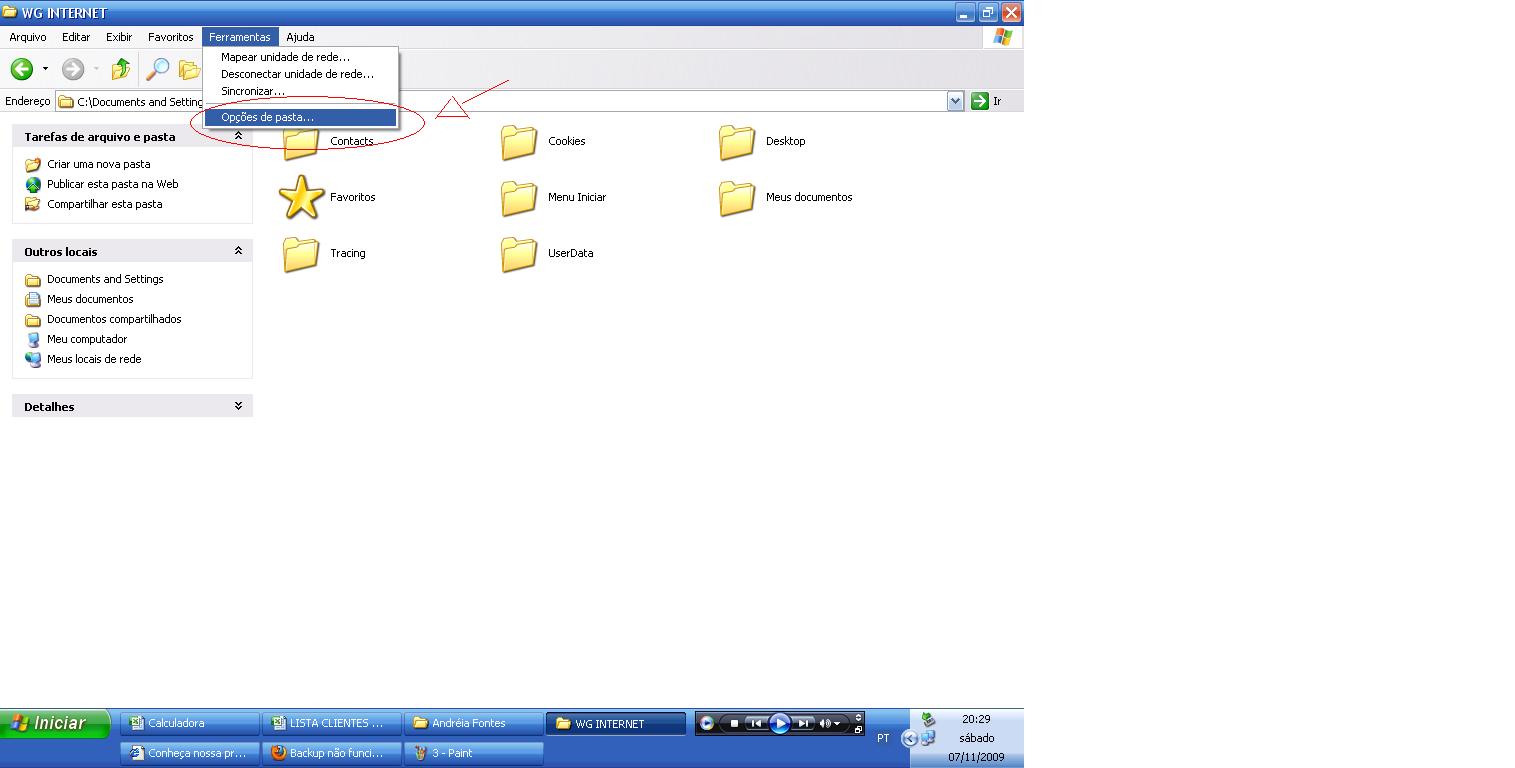Toggle the Folders pane toolbar button

[189, 69]
